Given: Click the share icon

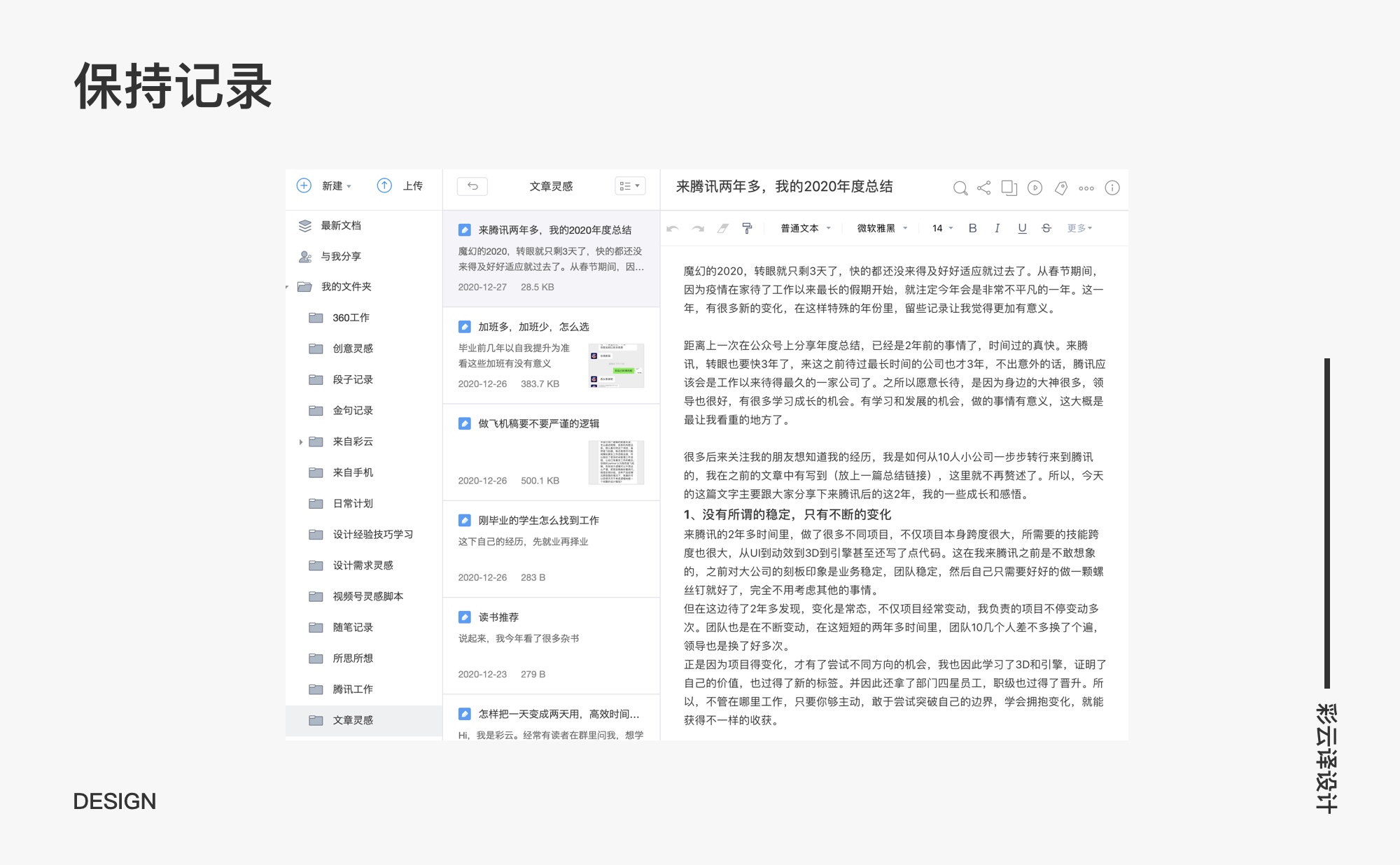Looking at the screenshot, I should (983, 188).
